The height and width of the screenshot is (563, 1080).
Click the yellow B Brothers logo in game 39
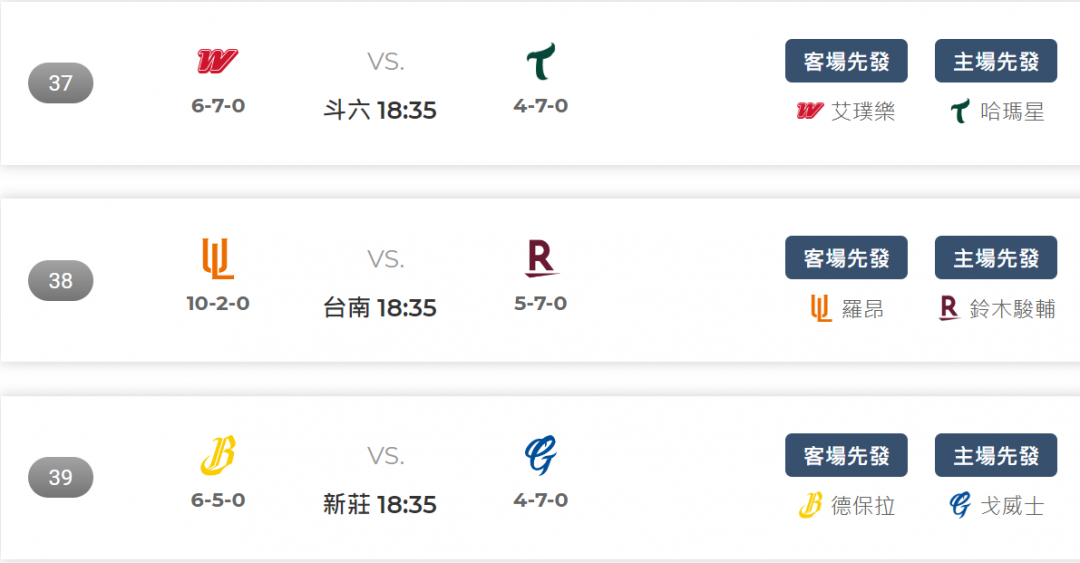pyautogui.click(x=218, y=455)
